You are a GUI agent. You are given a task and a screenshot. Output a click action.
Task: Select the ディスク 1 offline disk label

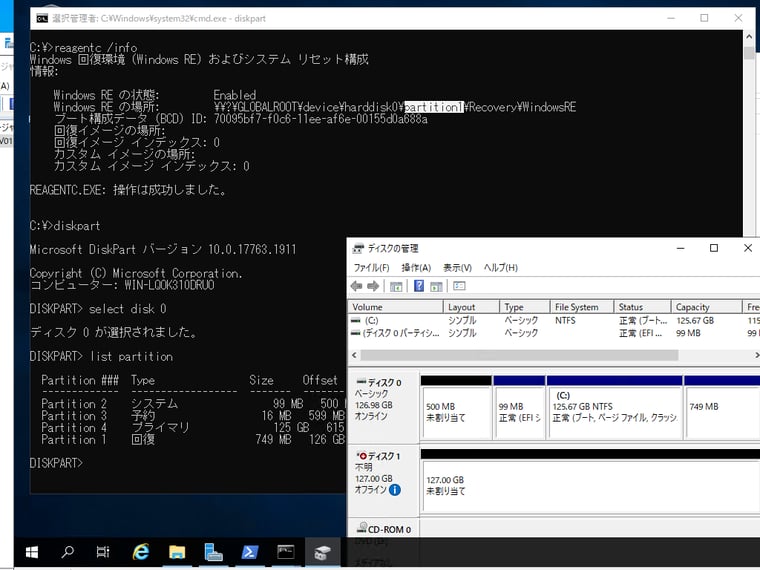pyautogui.click(x=383, y=480)
